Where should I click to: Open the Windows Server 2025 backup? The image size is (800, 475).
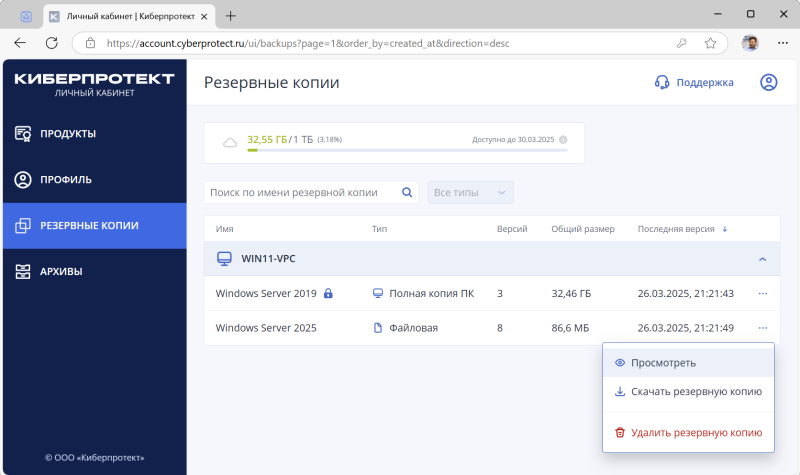(266, 328)
